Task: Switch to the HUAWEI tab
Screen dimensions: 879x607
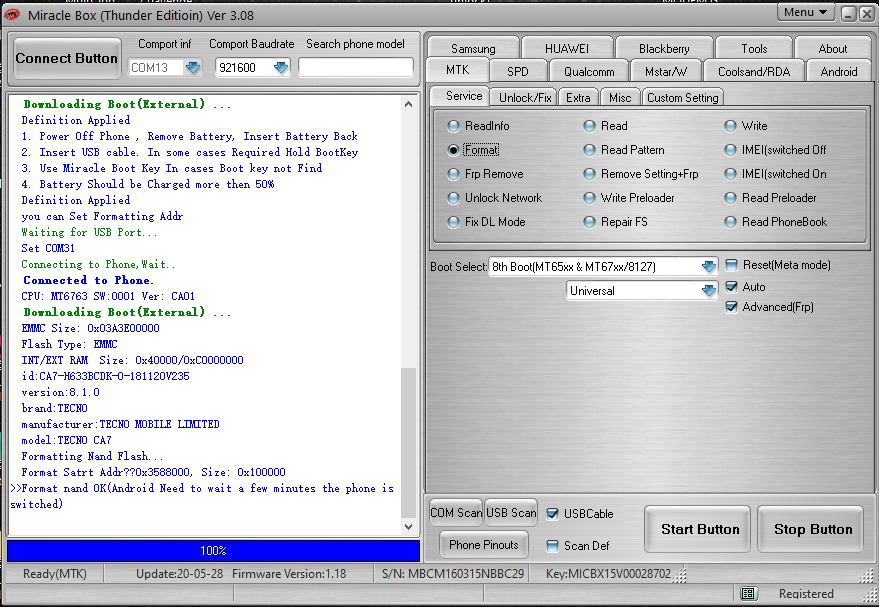Action: 567,49
